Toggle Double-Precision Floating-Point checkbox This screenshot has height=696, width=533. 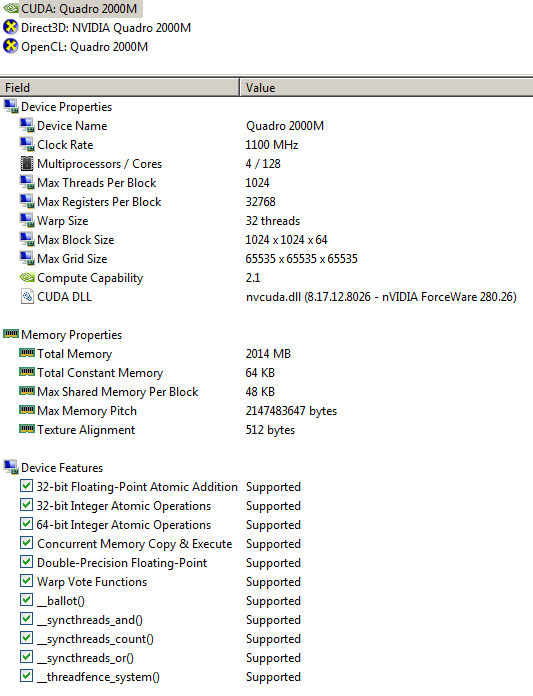(x=27, y=562)
